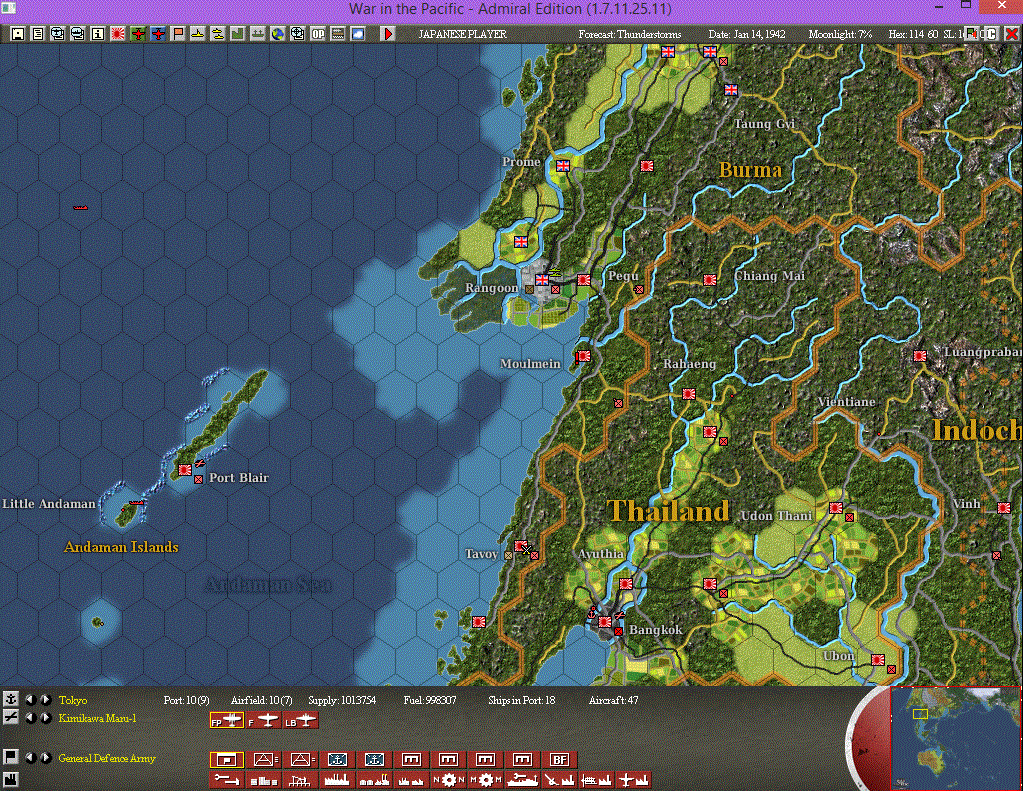This screenshot has height=791, width=1023.
Task: Select the Japanese base at Bangkok
Action: click(605, 622)
